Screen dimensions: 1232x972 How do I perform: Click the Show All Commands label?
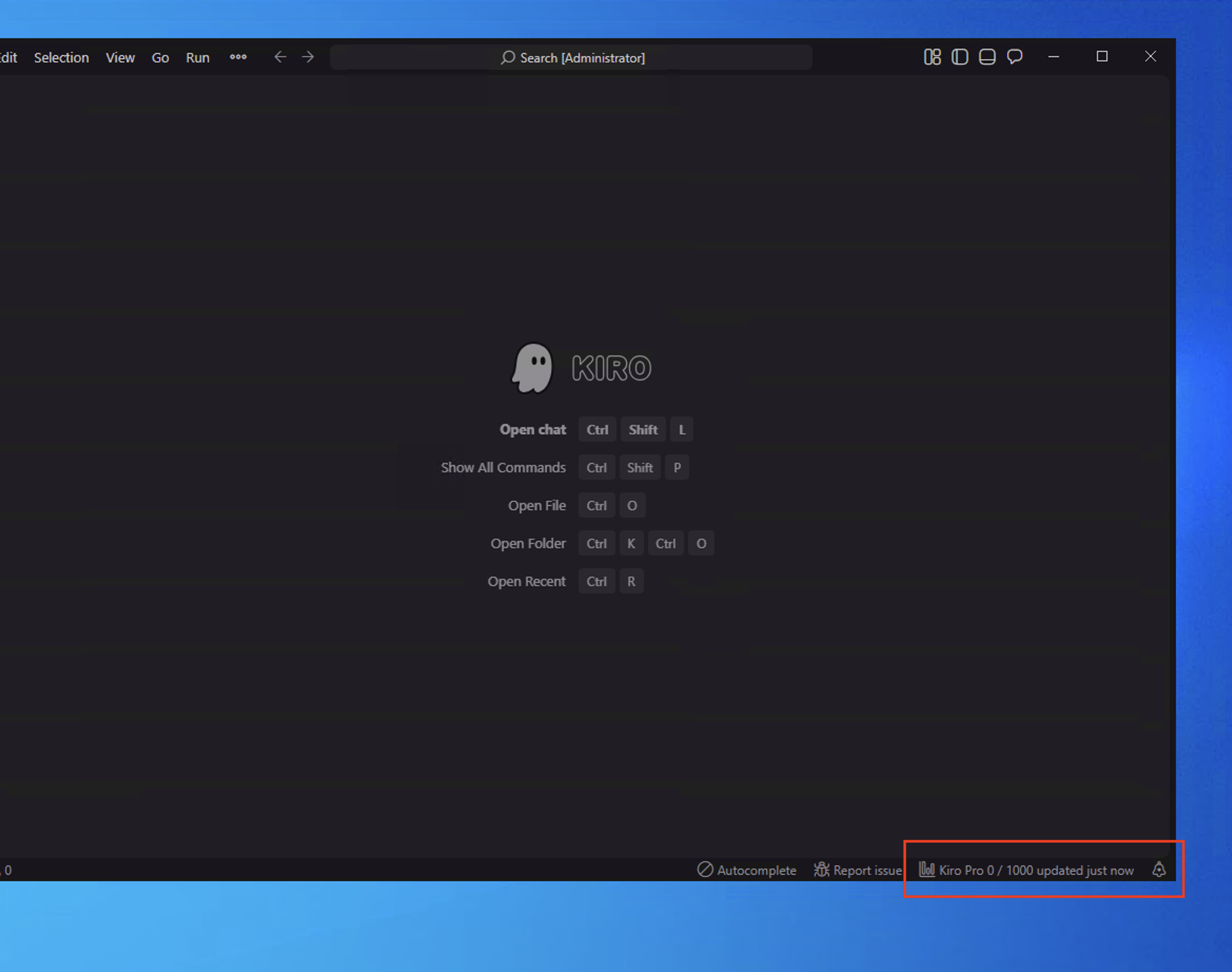click(503, 468)
